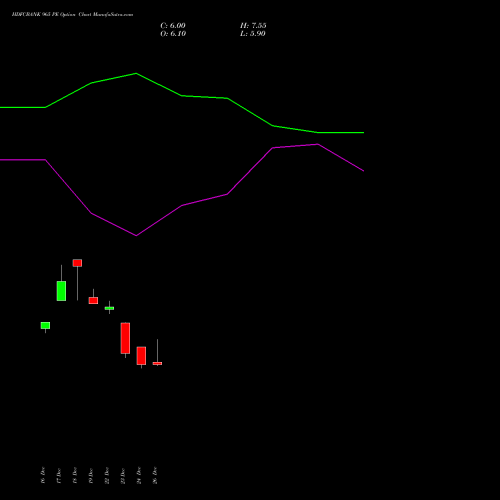
Task: Select the 17 Dec date label
Action: click(x=59, y=475)
